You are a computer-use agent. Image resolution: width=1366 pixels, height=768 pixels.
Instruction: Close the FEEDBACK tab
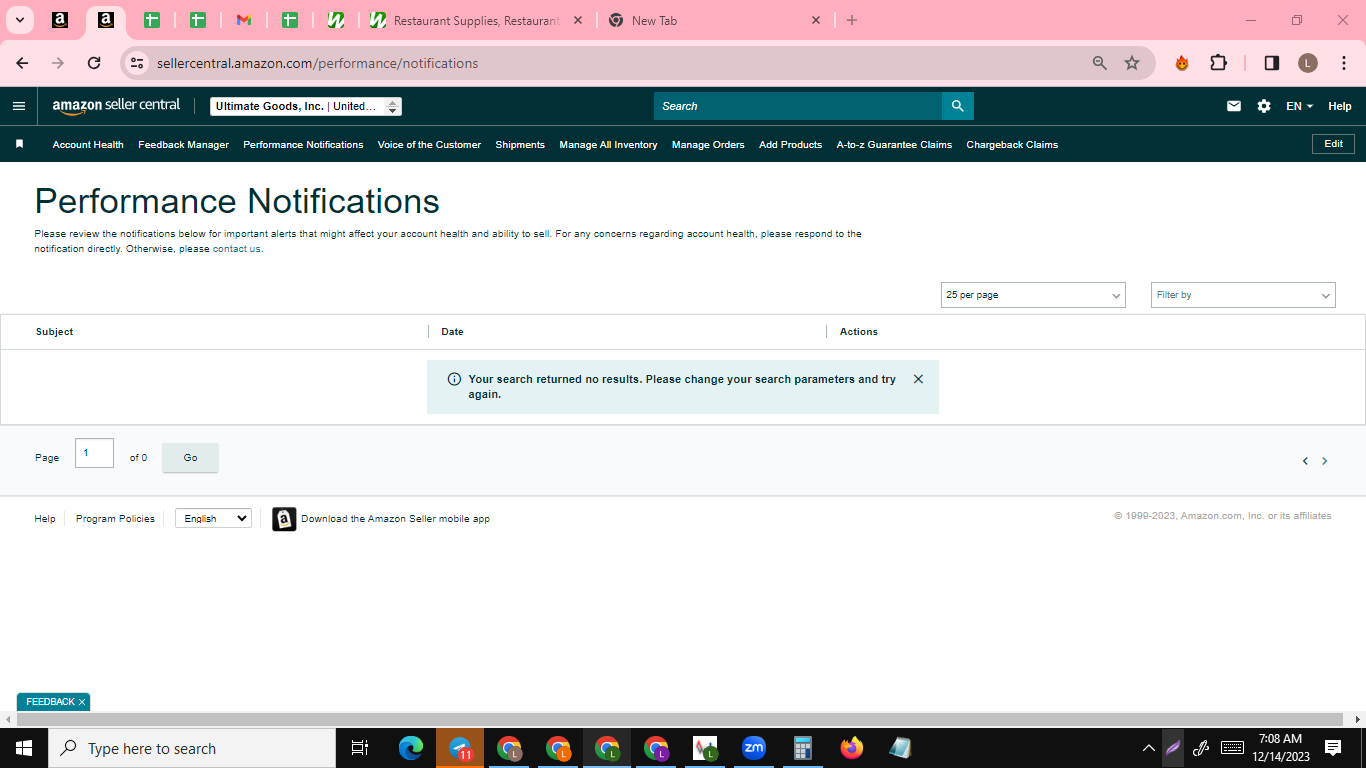(82, 702)
